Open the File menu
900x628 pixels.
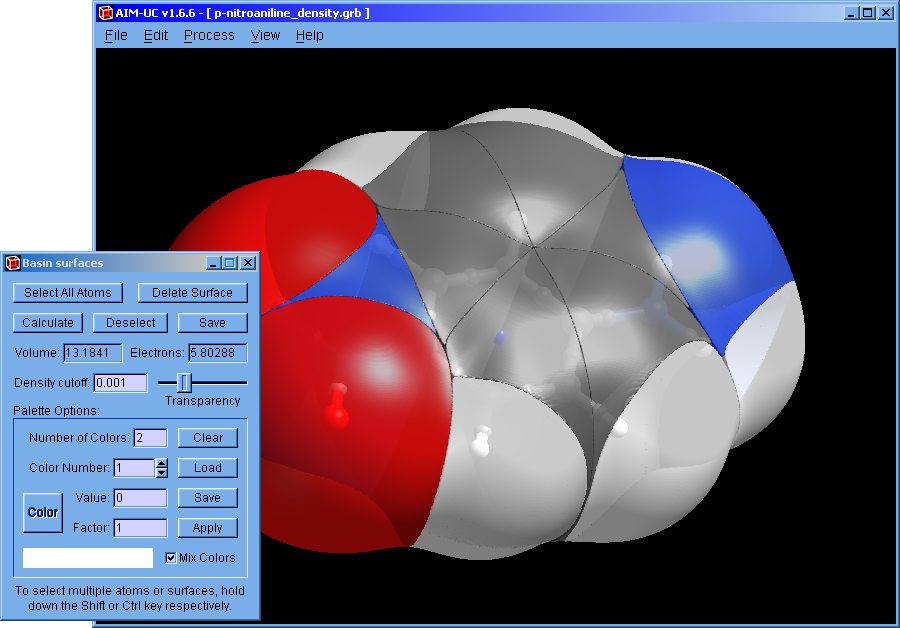coord(116,35)
